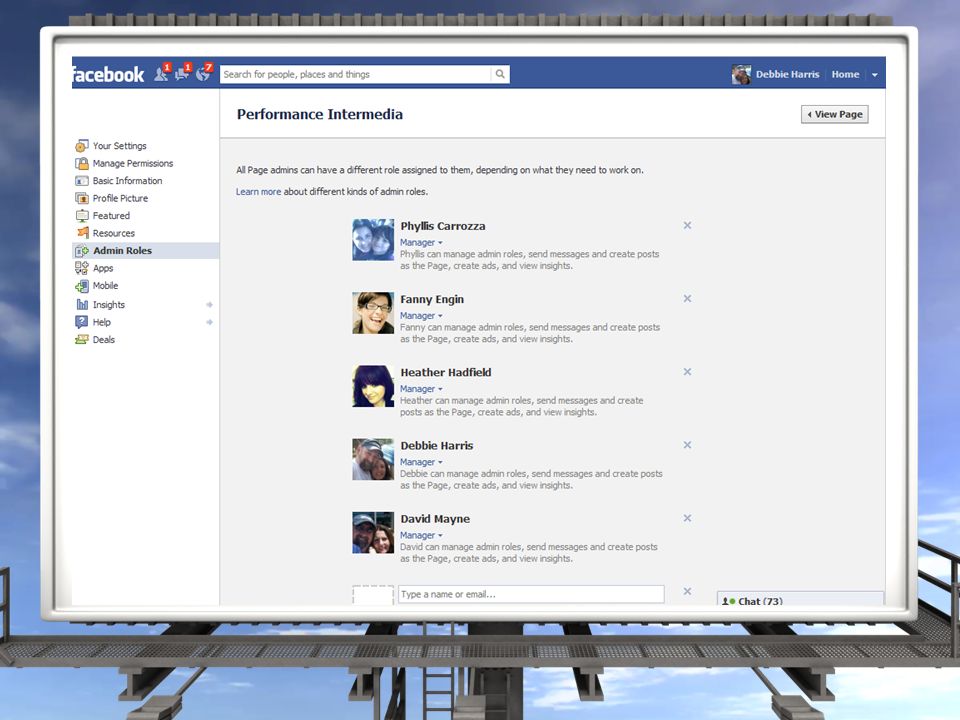The width and height of the screenshot is (960, 720).
Task: Click the View Page button
Action: pos(834,114)
